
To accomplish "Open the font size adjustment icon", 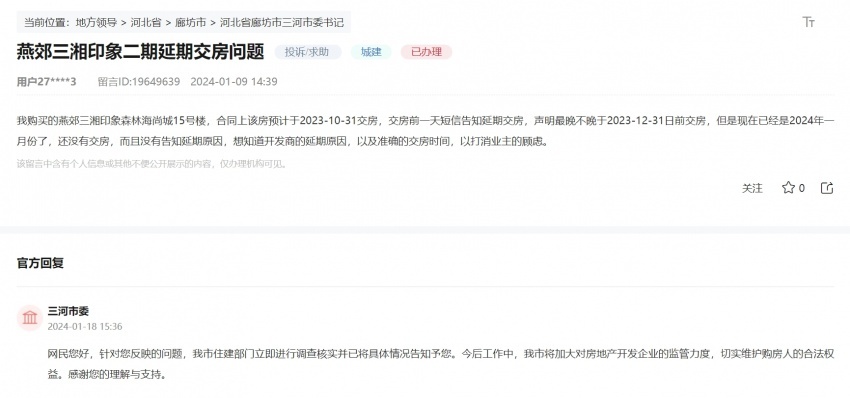I will [808, 22].
